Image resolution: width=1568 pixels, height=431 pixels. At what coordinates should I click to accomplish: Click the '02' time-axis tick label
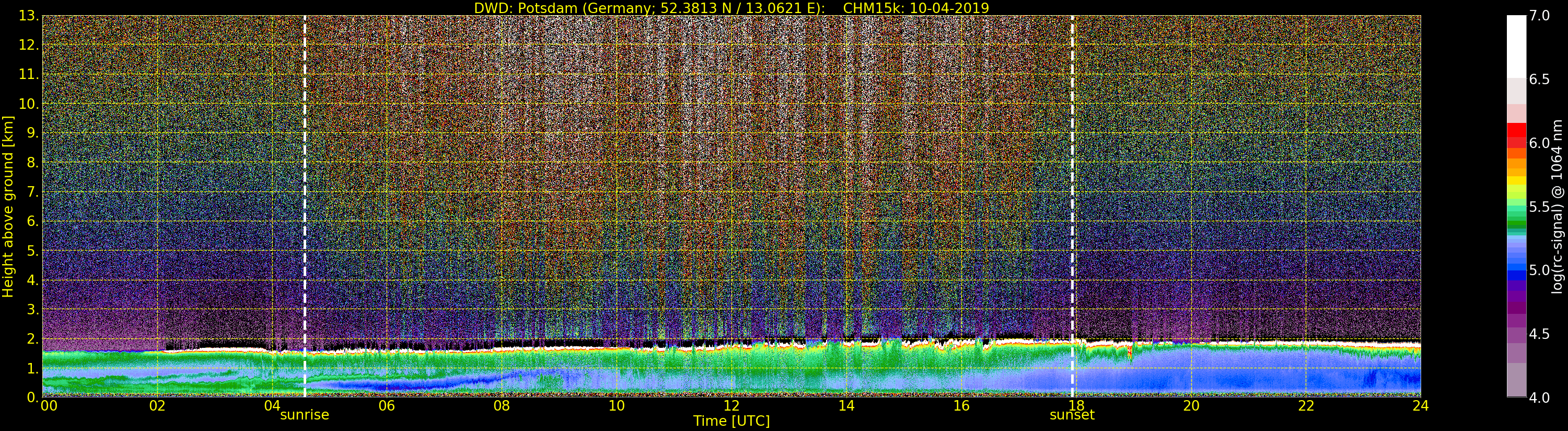tap(157, 406)
